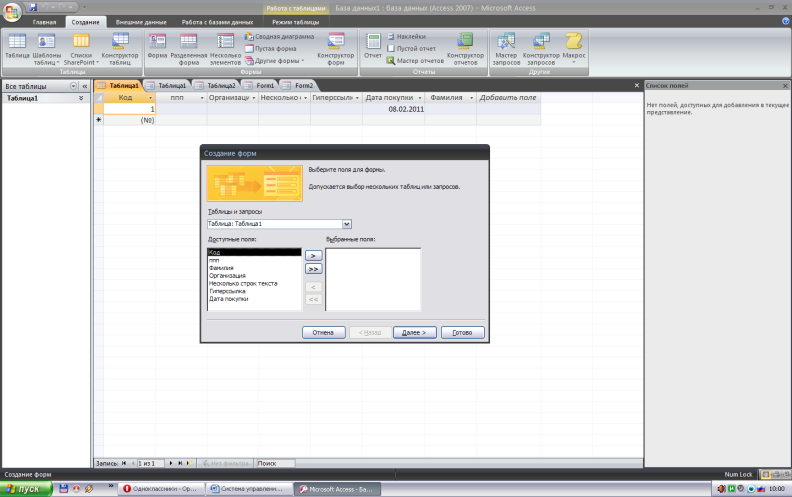792x497 pixels.
Task: Switch to Одноклассники taskbar item
Action: click(x=161, y=489)
